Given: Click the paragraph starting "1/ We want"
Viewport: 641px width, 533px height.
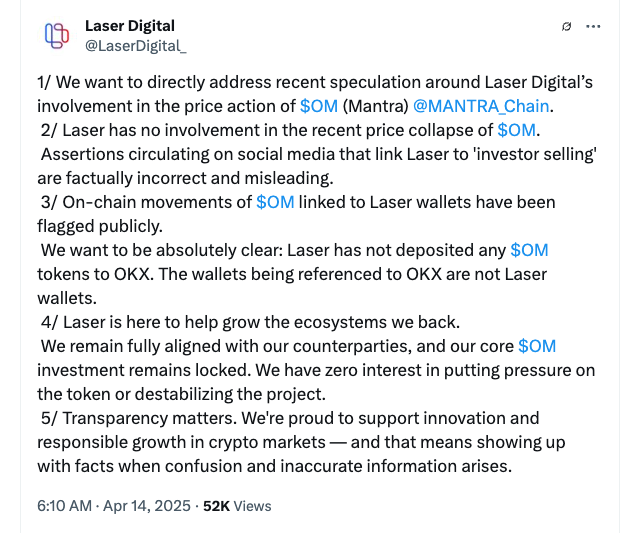Looking at the screenshot, I should [x=160, y=81].
